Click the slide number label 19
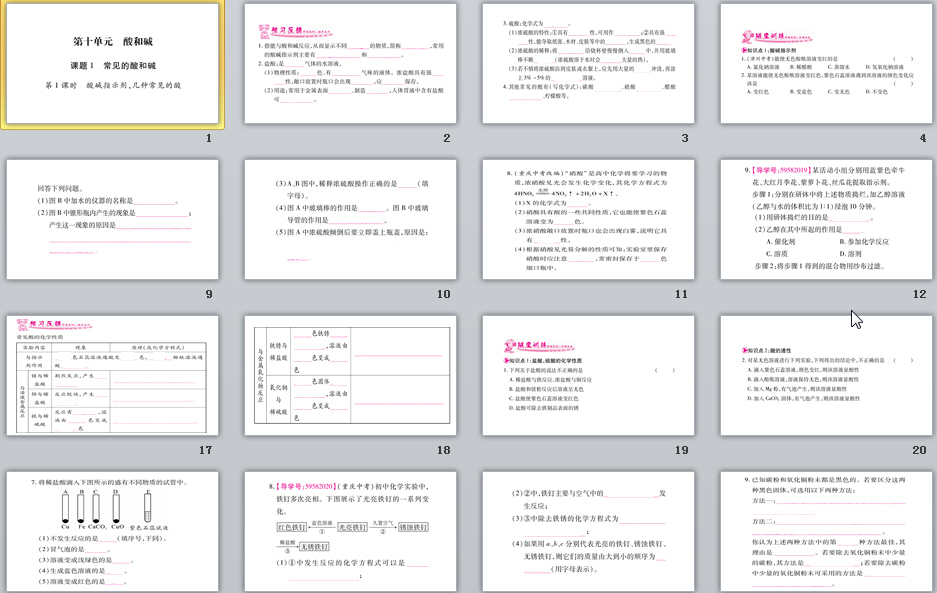 click(x=681, y=449)
